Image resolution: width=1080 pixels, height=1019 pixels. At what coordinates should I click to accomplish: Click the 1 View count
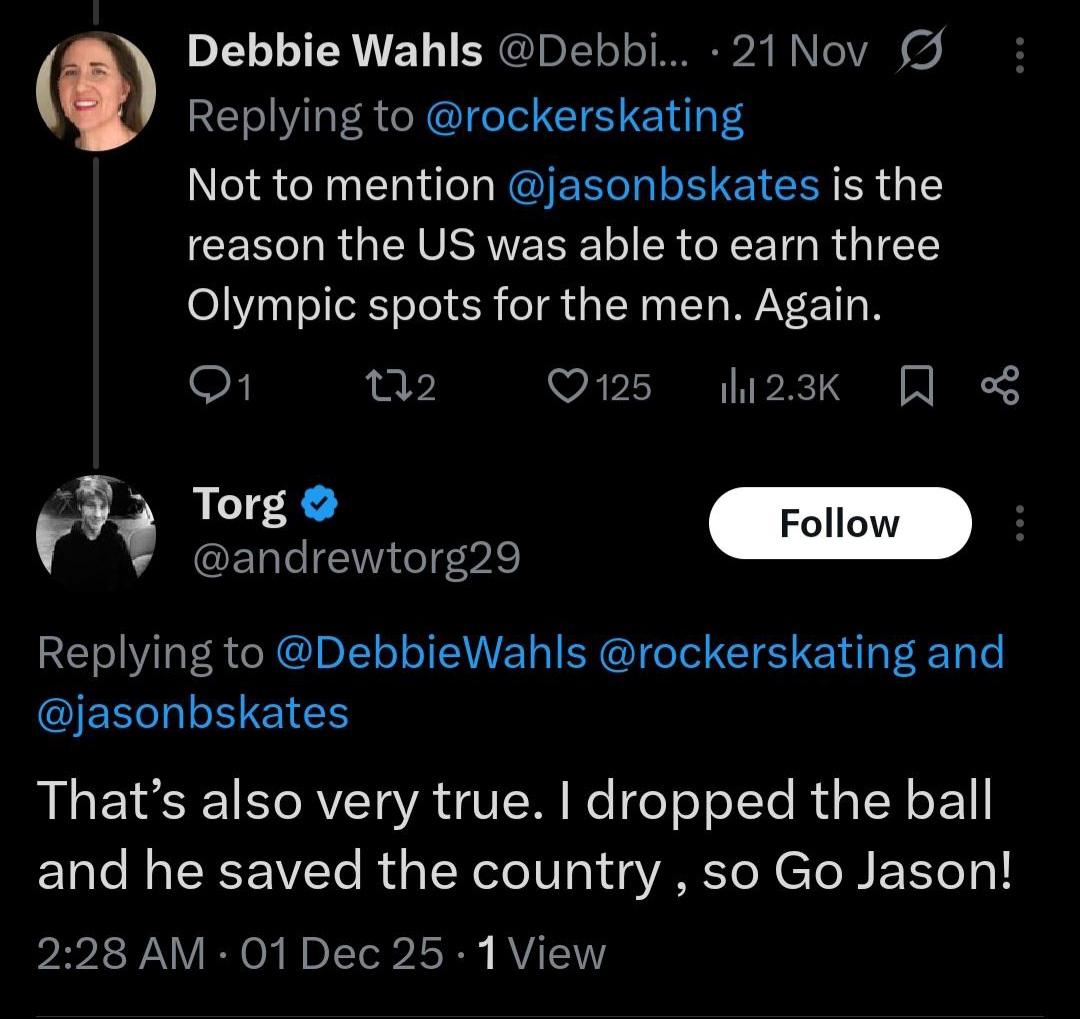pyautogui.click(x=542, y=953)
